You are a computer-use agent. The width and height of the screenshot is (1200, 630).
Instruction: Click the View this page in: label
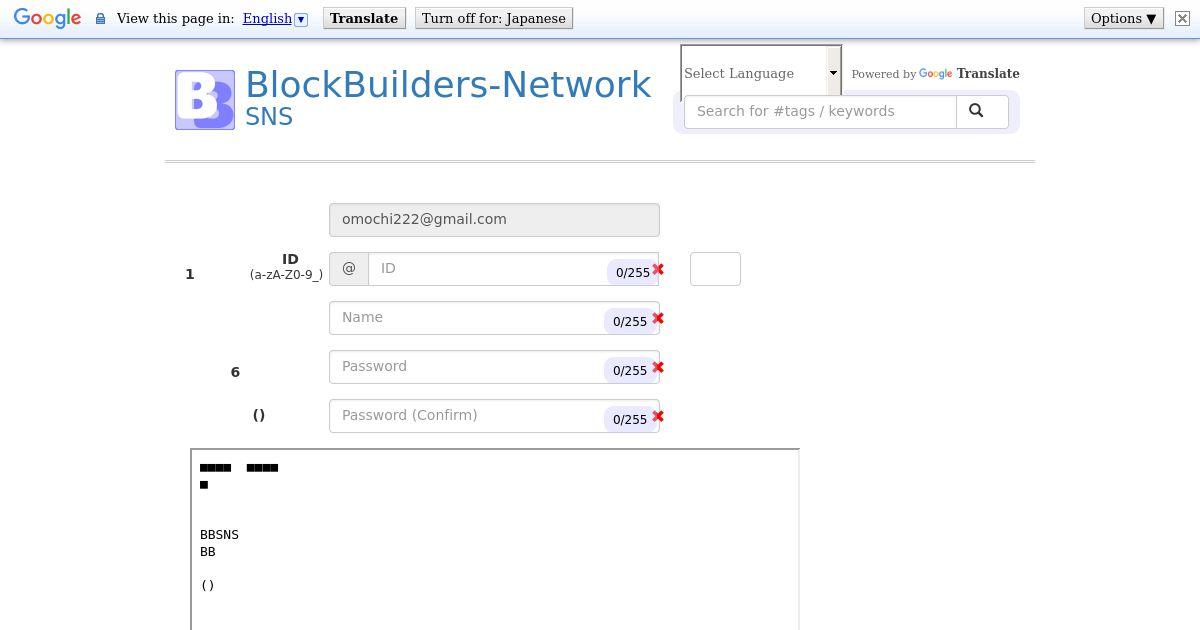click(x=175, y=19)
